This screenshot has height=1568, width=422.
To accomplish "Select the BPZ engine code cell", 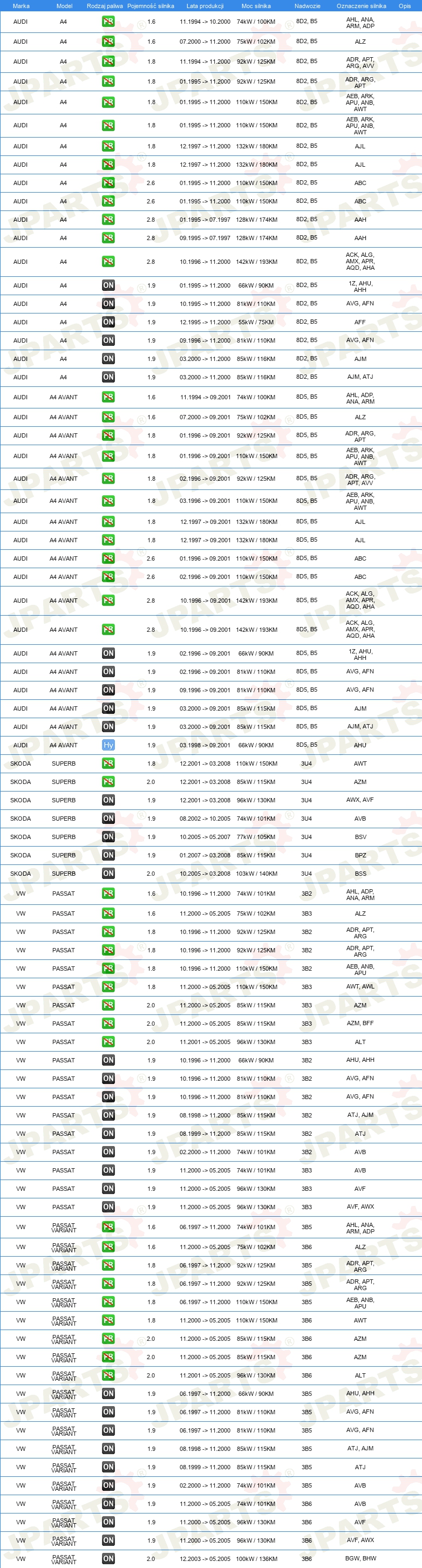I will point(360,855).
